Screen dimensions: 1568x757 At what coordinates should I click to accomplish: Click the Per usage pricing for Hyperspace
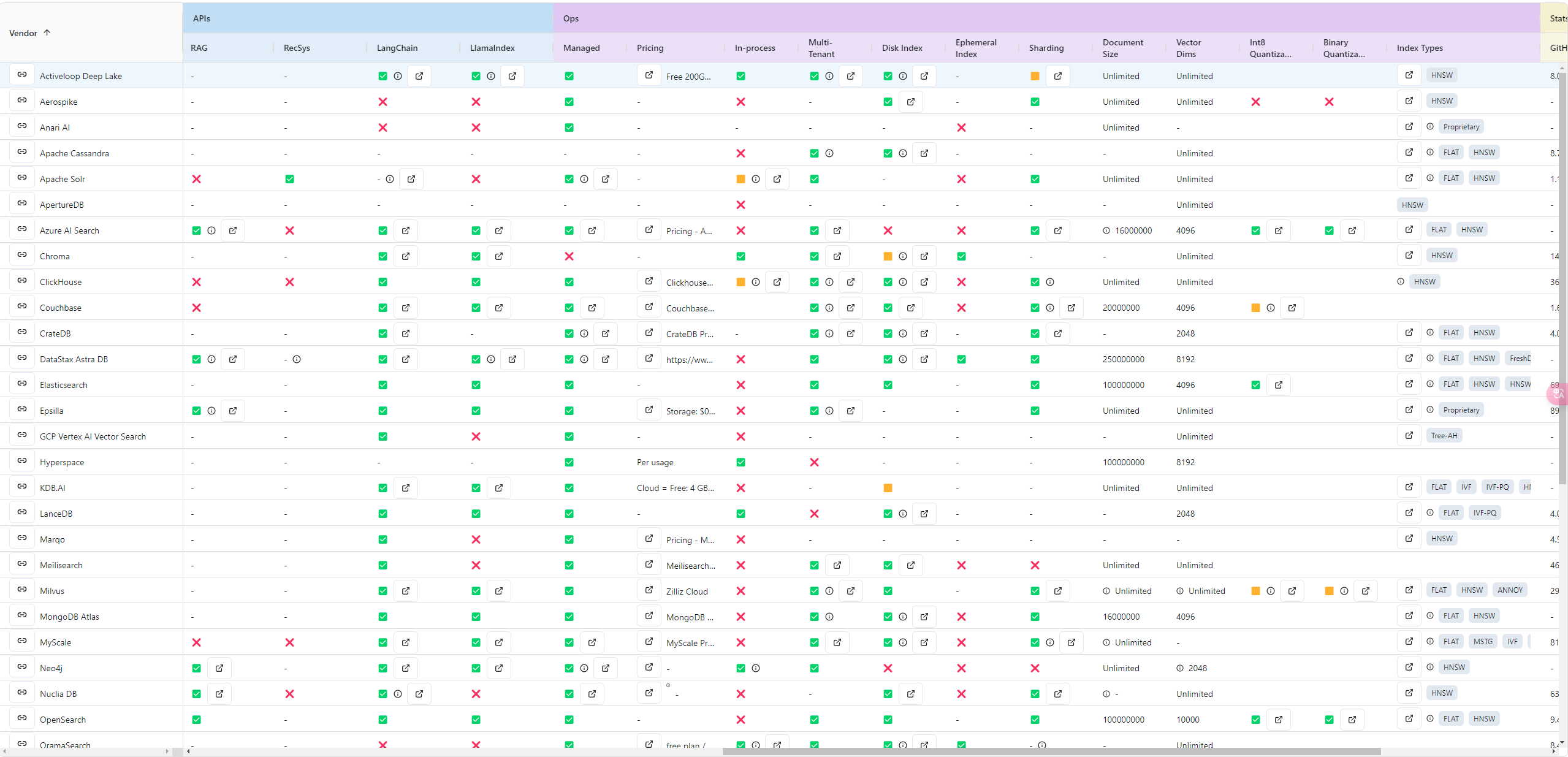655,462
